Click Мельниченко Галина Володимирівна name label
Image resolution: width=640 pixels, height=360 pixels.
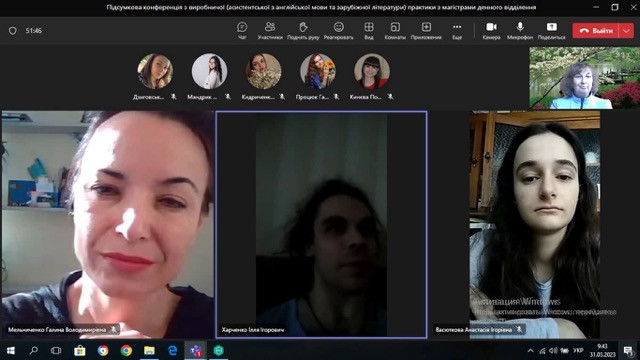pyautogui.click(x=57, y=329)
